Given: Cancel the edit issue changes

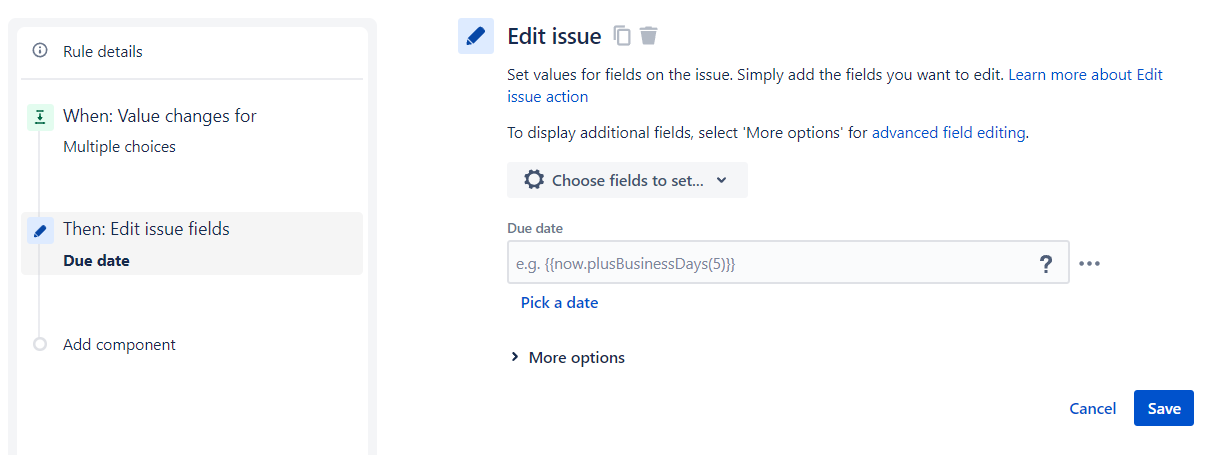Looking at the screenshot, I should 1093,408.
